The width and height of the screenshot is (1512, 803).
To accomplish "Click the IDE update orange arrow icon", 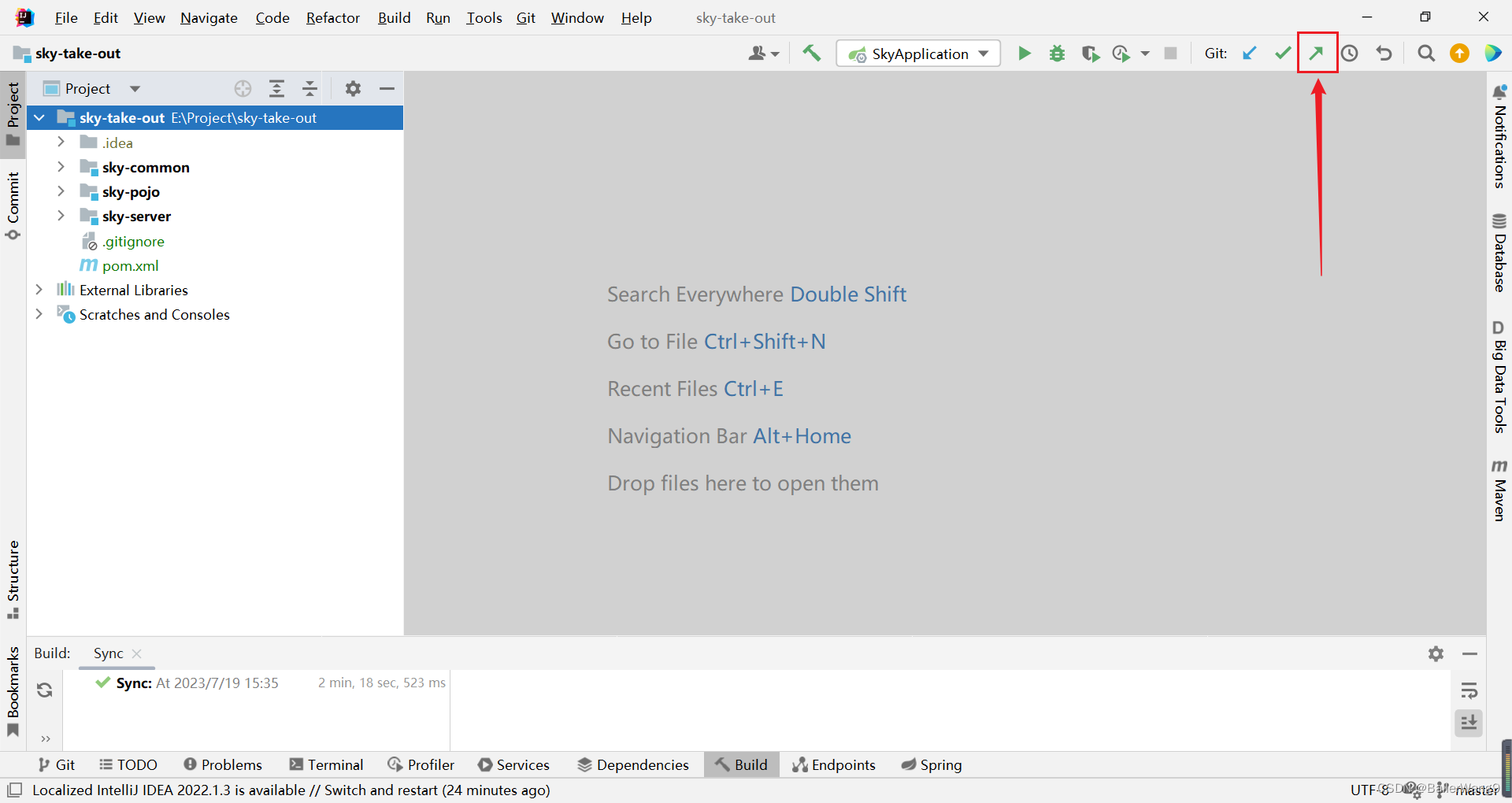I will 1459,53.
